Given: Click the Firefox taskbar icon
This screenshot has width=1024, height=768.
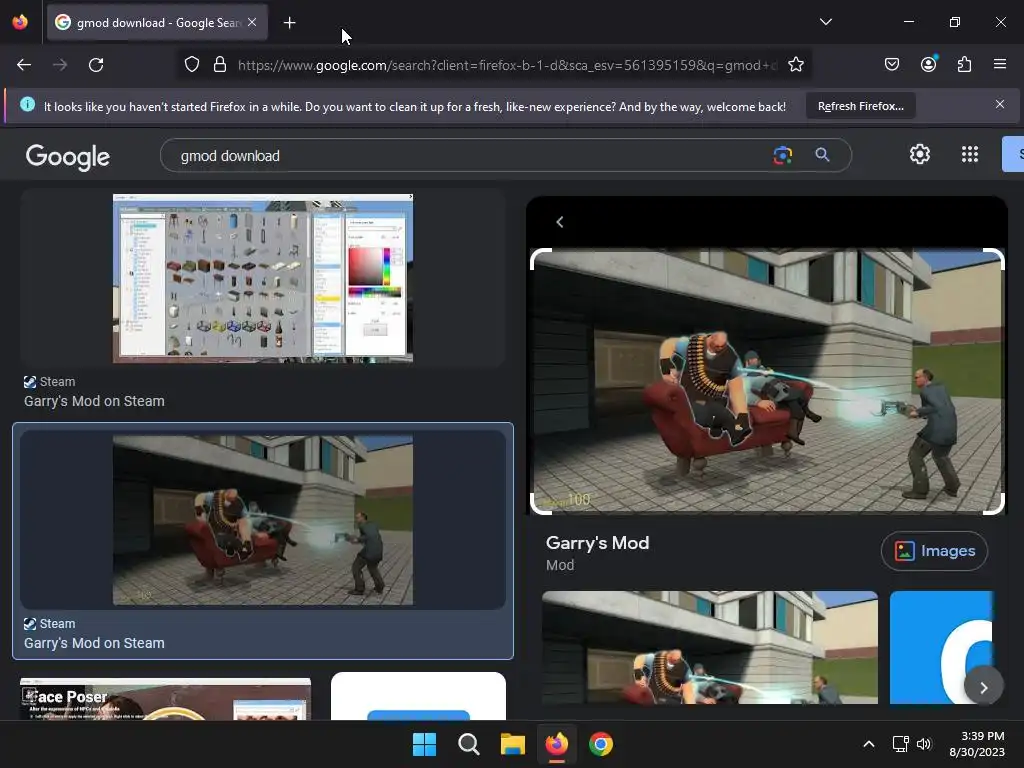Looking at the screenshot, I should 556,744.
